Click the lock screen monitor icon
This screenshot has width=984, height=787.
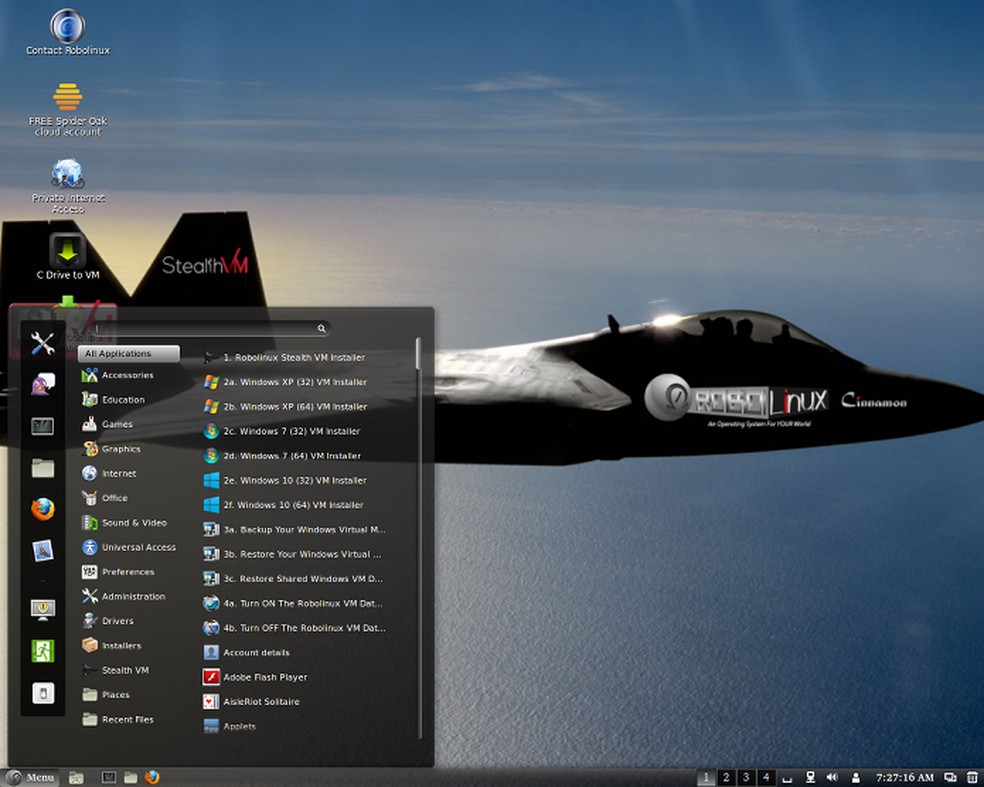(43, 609)
